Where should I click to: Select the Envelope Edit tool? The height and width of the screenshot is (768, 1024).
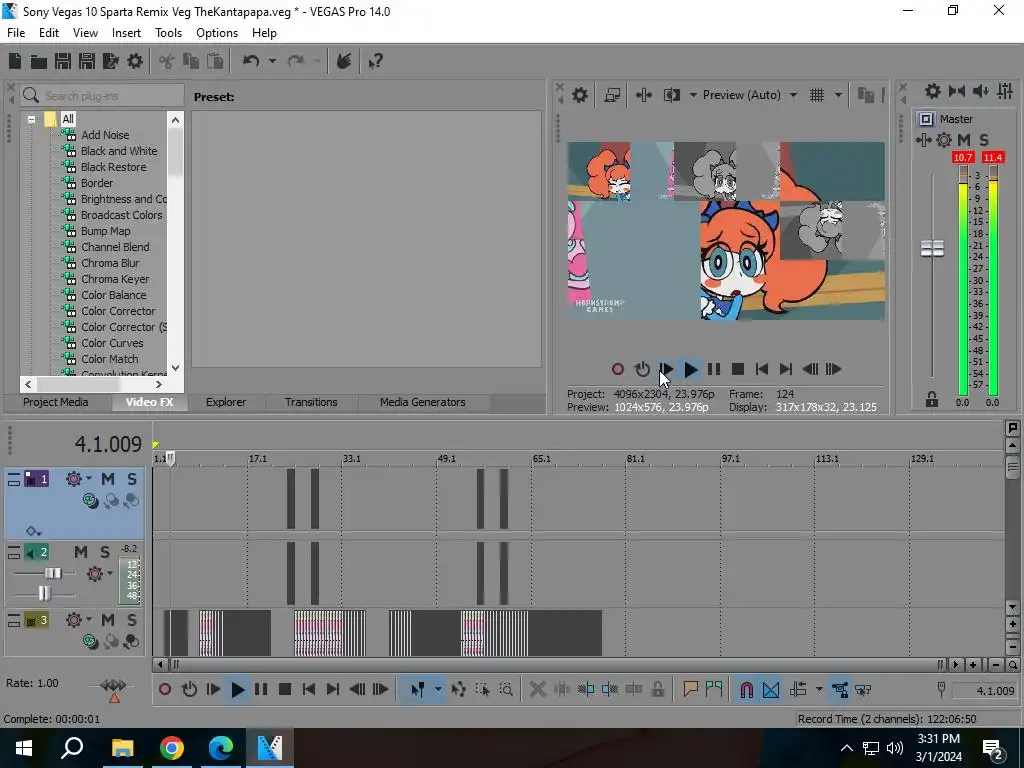[x=458, y=690]
